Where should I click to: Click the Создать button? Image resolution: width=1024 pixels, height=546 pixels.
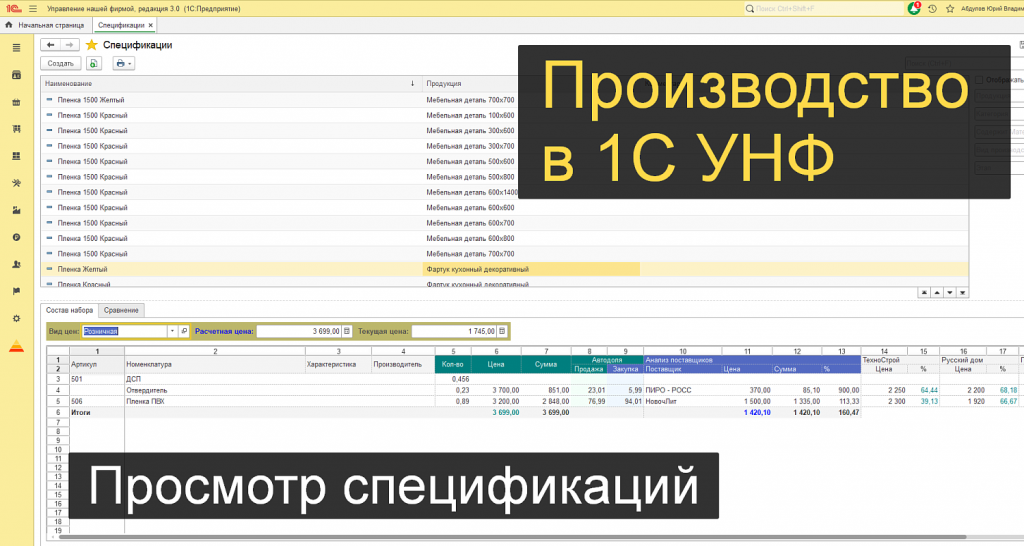point(61,63)
